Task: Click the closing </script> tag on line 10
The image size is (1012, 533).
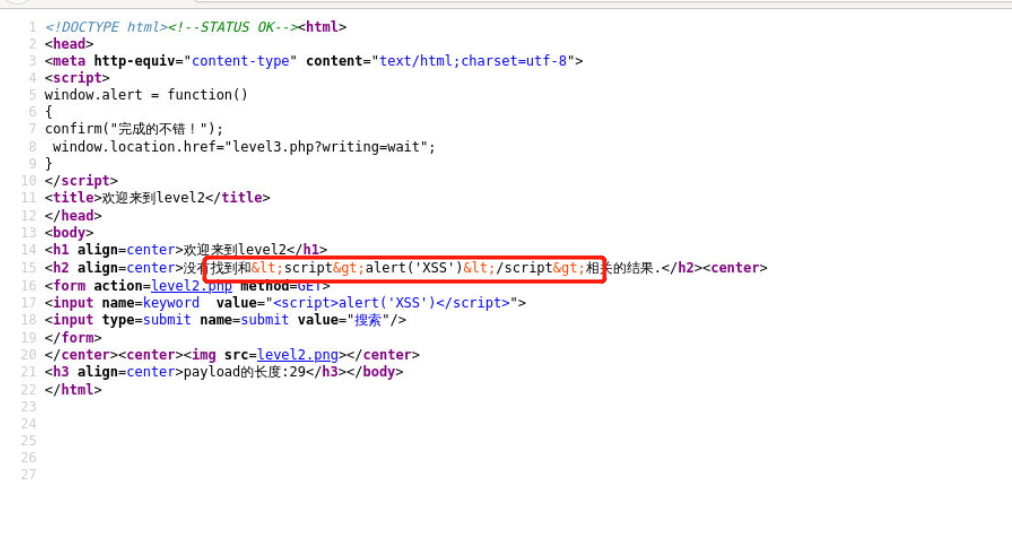Action: point(81,181)
